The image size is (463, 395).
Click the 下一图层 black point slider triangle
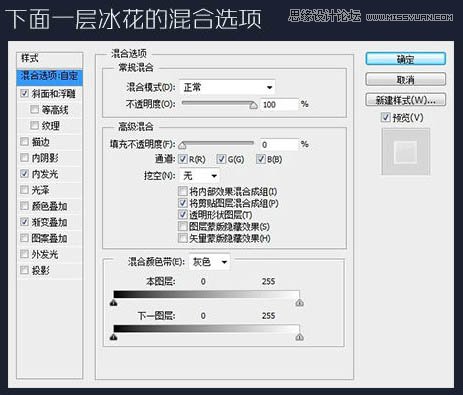click(x=114, y=337)
